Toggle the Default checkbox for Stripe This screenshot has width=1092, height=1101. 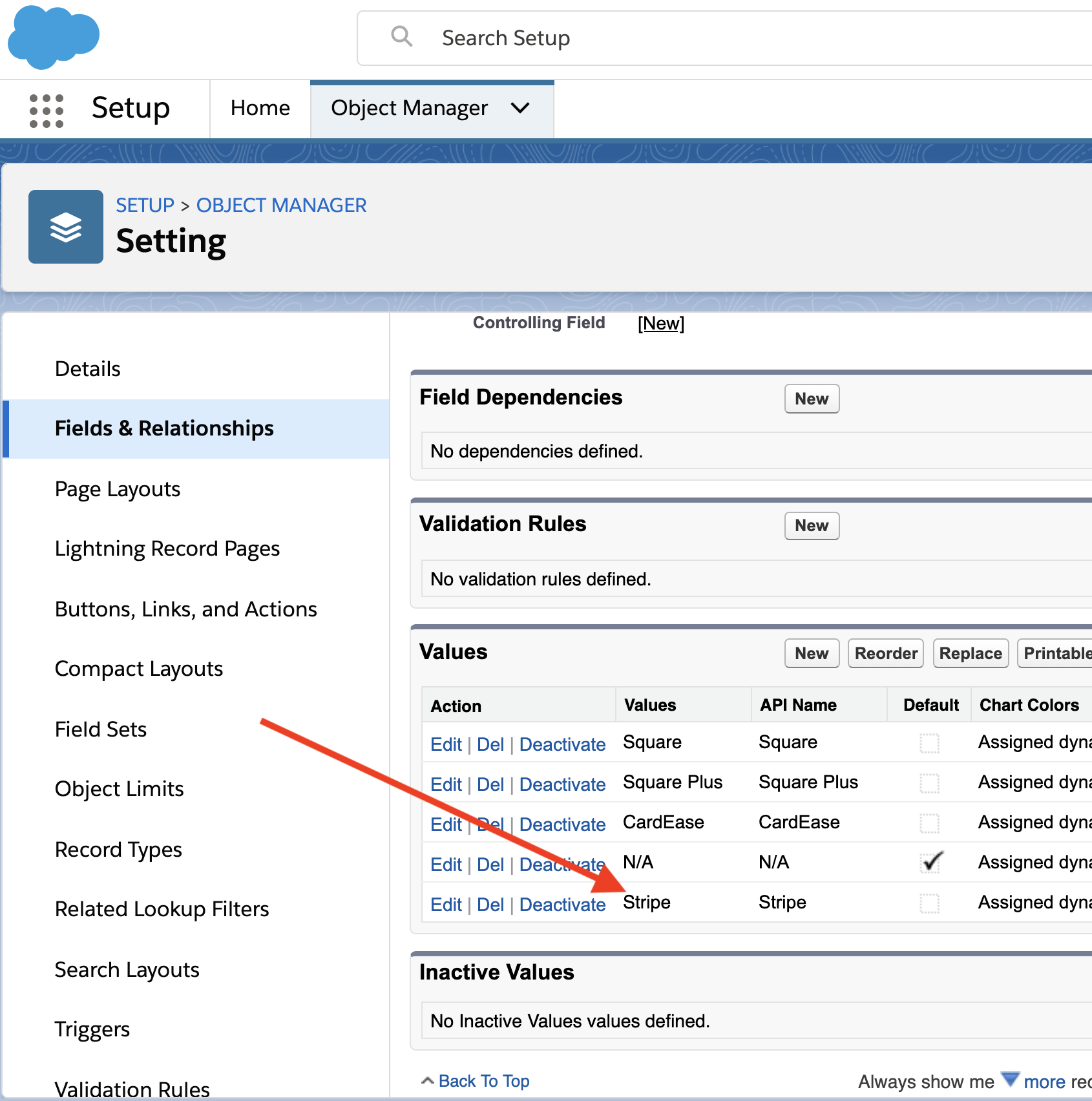click(x=930, y=904)
